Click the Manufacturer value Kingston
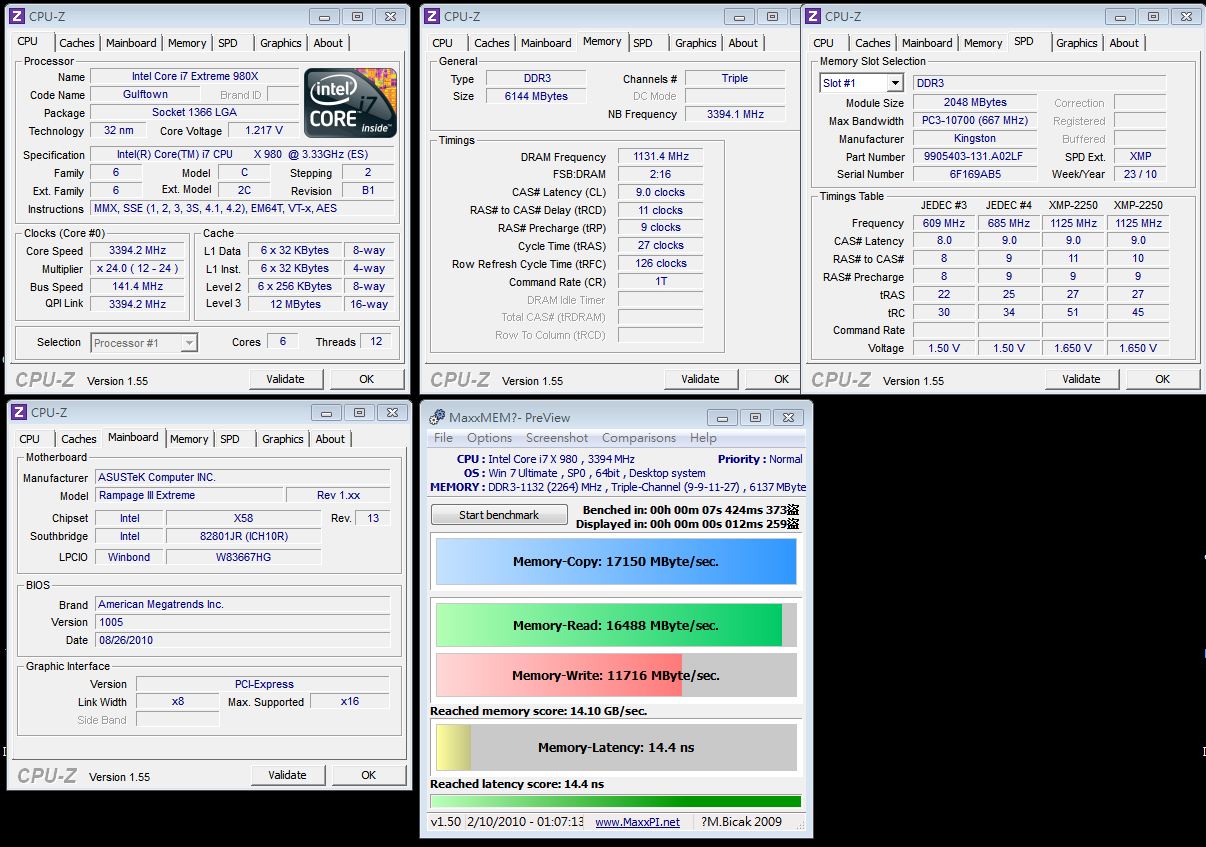This screenshot has height=847, width=1206. pos(975,139)
